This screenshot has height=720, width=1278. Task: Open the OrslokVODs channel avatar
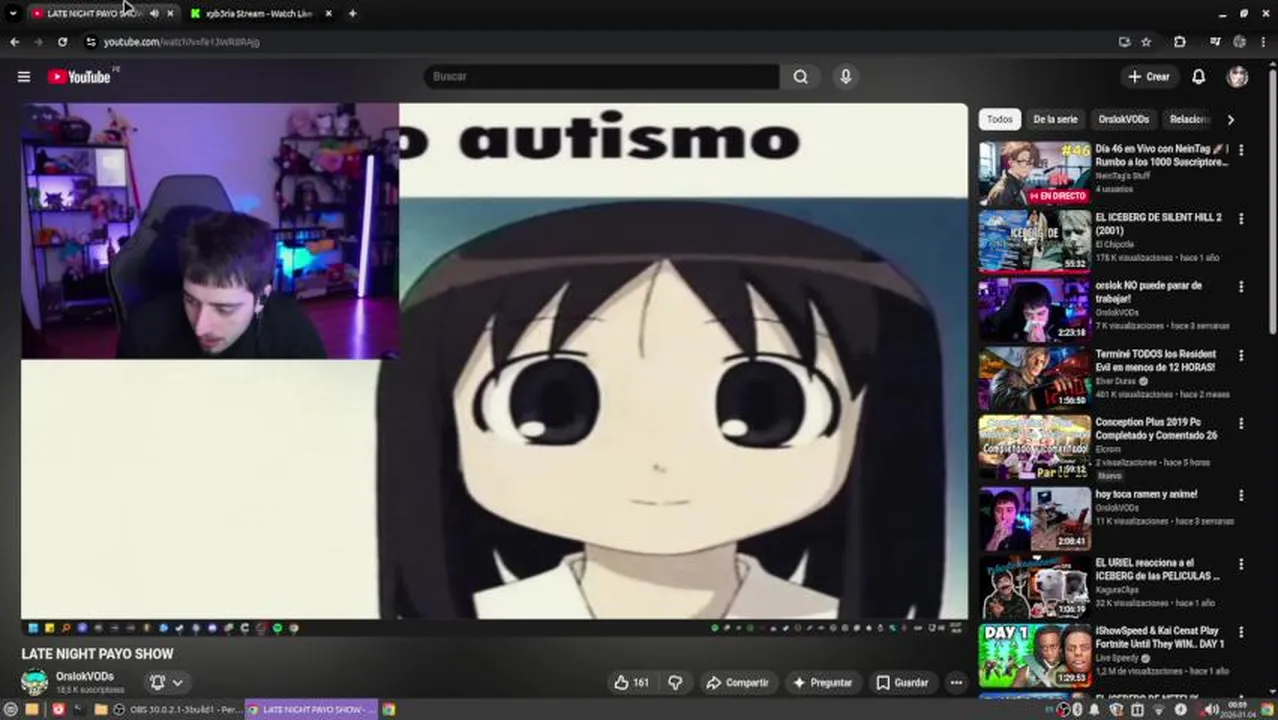[35, 683]
